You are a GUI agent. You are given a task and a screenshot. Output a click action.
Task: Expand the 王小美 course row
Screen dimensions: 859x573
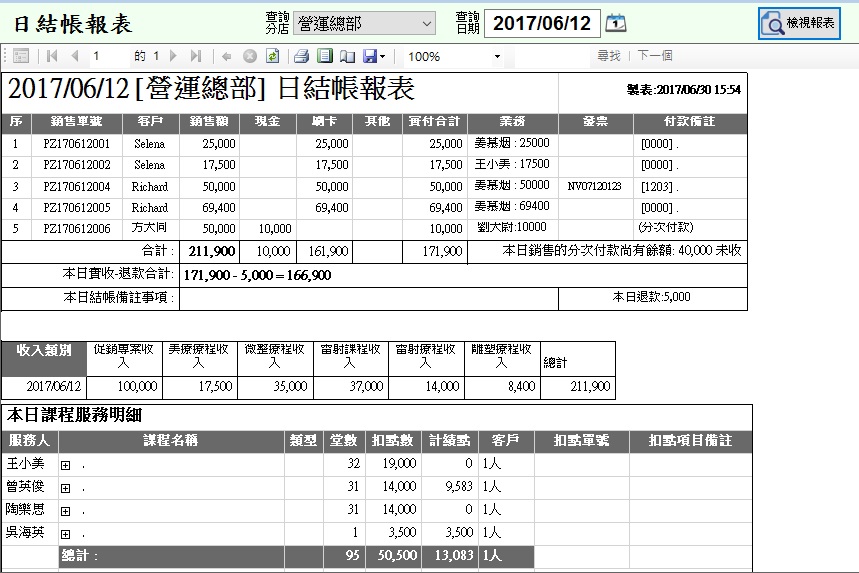(x=66, y=465)
